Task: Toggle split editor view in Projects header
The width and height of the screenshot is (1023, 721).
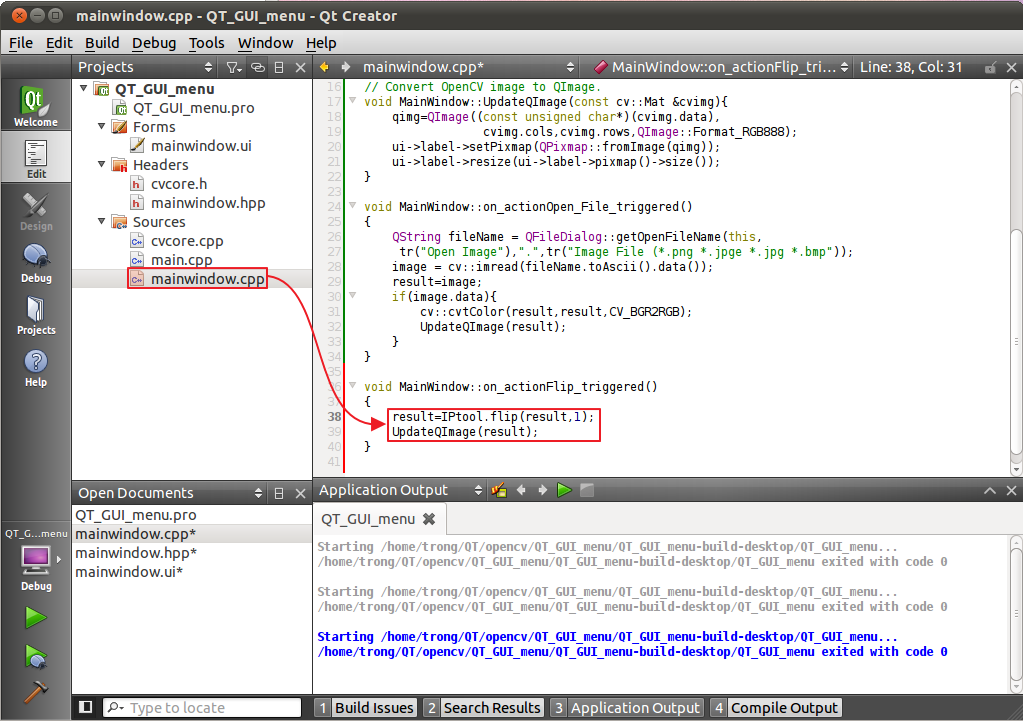Action: coord(278,66)
